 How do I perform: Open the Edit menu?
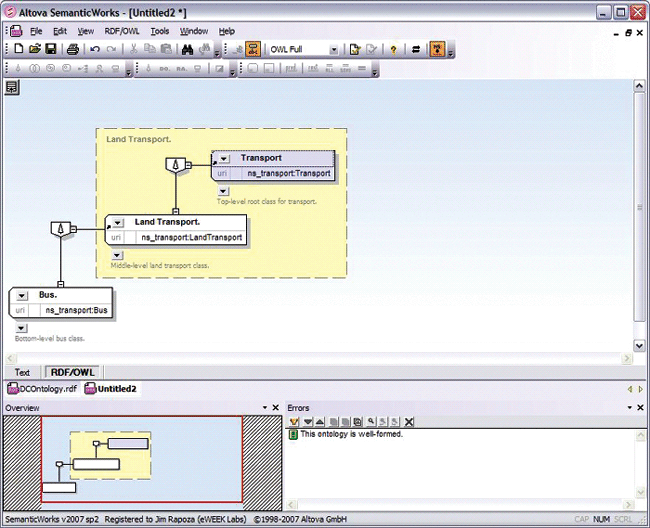click(x=60, y=31)
